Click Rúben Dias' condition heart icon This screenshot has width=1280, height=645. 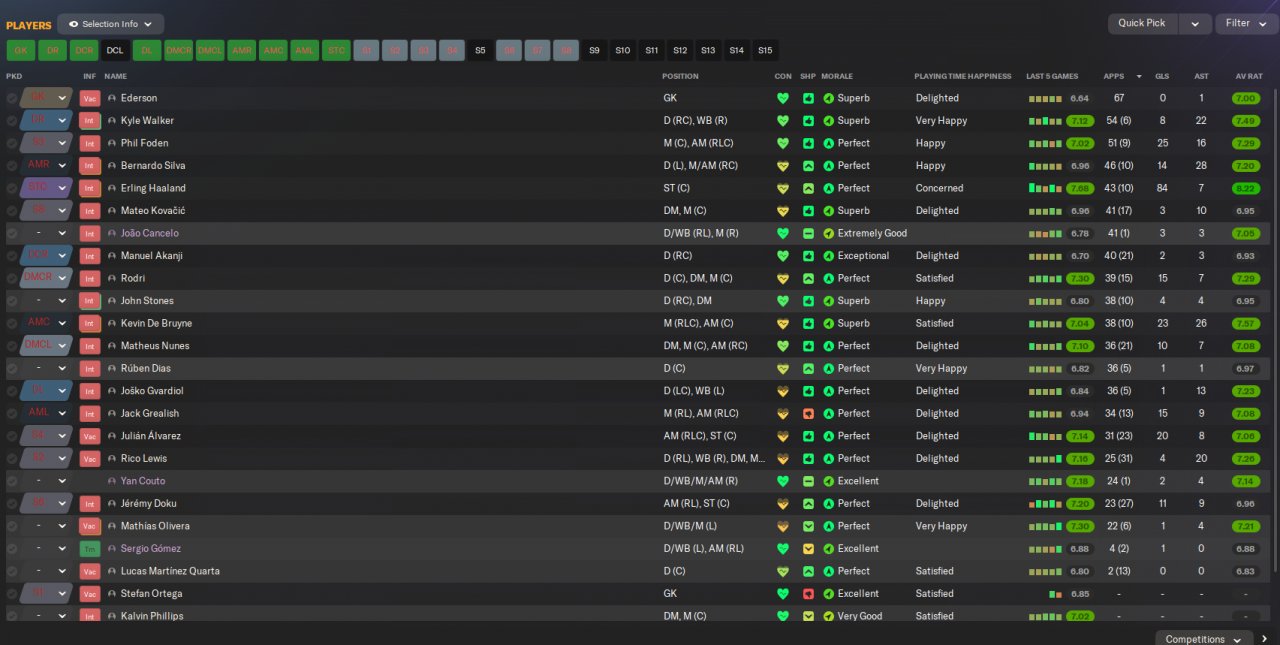[x=783, y=368]
